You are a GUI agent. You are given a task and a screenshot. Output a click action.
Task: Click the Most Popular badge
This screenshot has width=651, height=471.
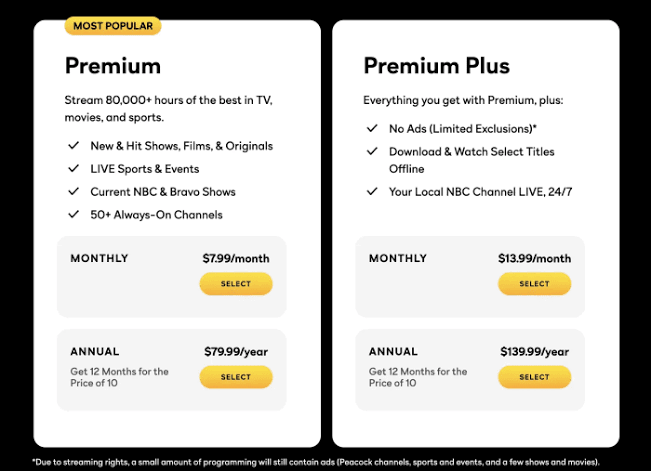(113, 26)
